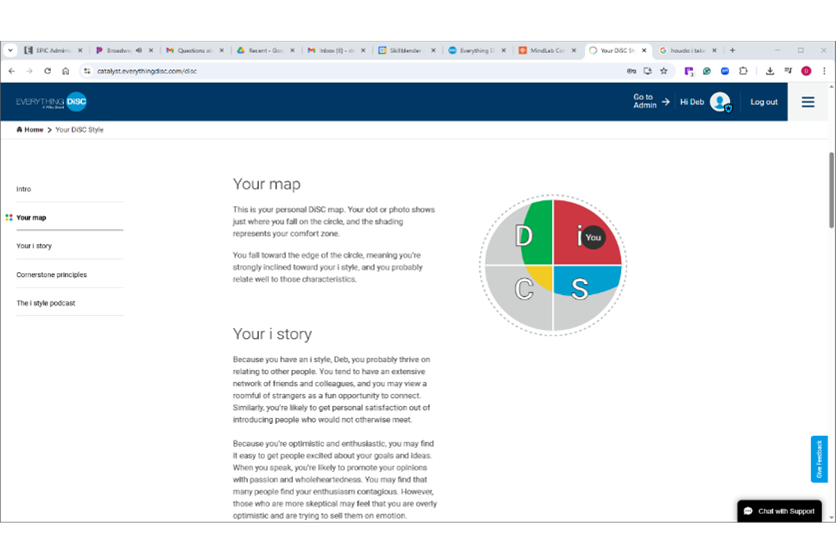Switch to the EPIC Admin browser tab
This screenshot has height=556, width=836.
[52, 50]
